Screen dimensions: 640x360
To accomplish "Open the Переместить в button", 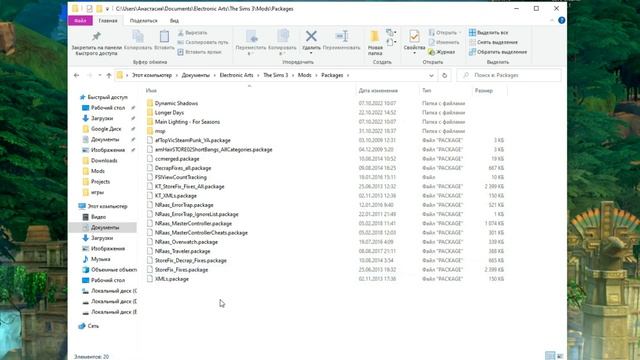I will click(x=251, y=42).
